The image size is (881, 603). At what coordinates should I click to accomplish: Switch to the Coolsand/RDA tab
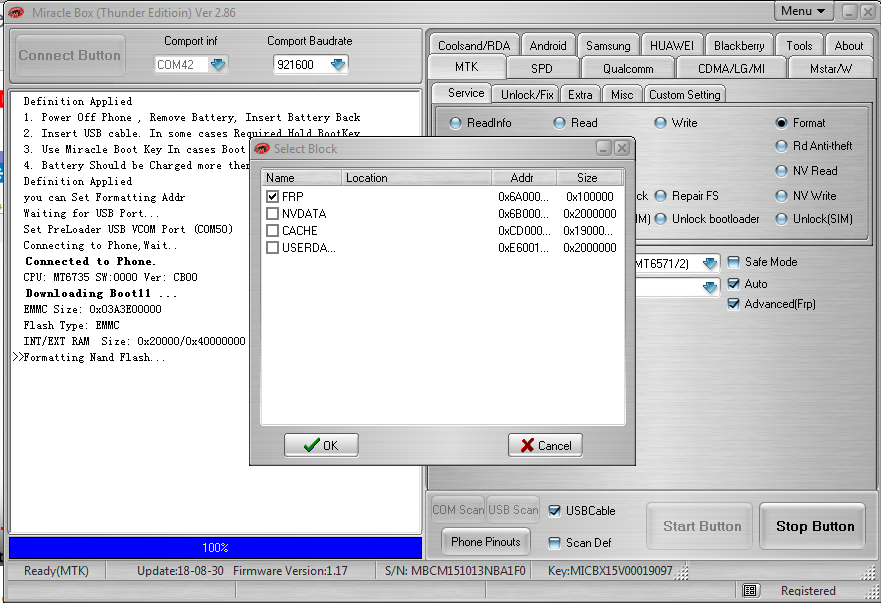tap(474, 46)
